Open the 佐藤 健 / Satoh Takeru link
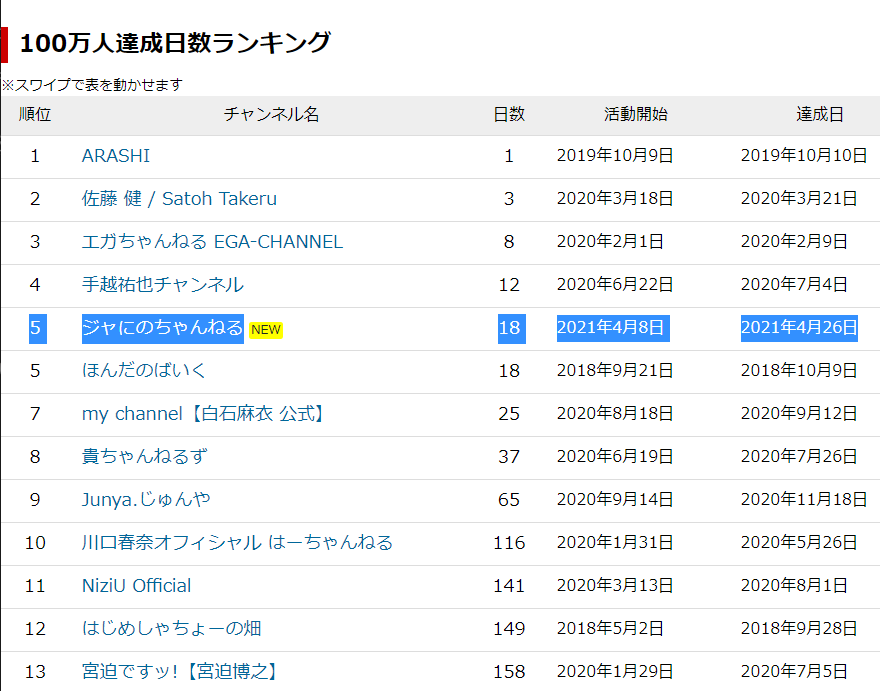880x691 pixels. pyautogui.click(x=179, y=199)
